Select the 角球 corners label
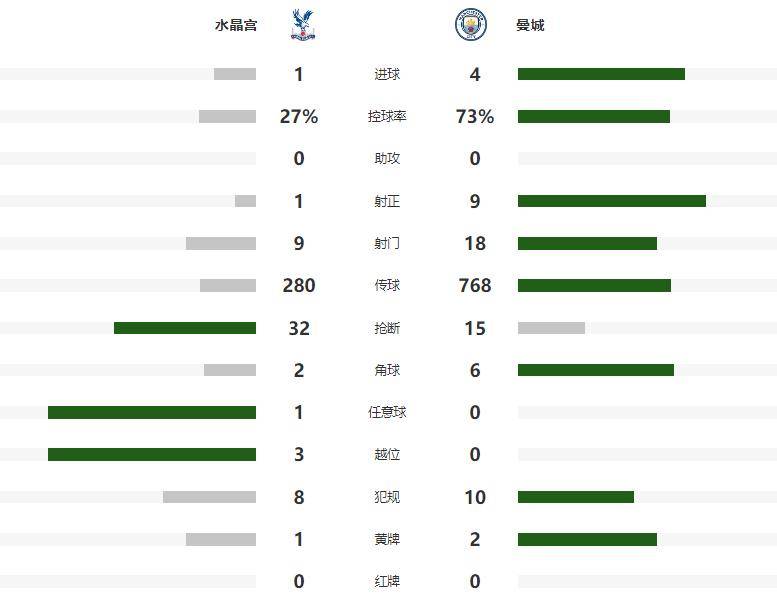777x613 pixels. tap(387, 370)
